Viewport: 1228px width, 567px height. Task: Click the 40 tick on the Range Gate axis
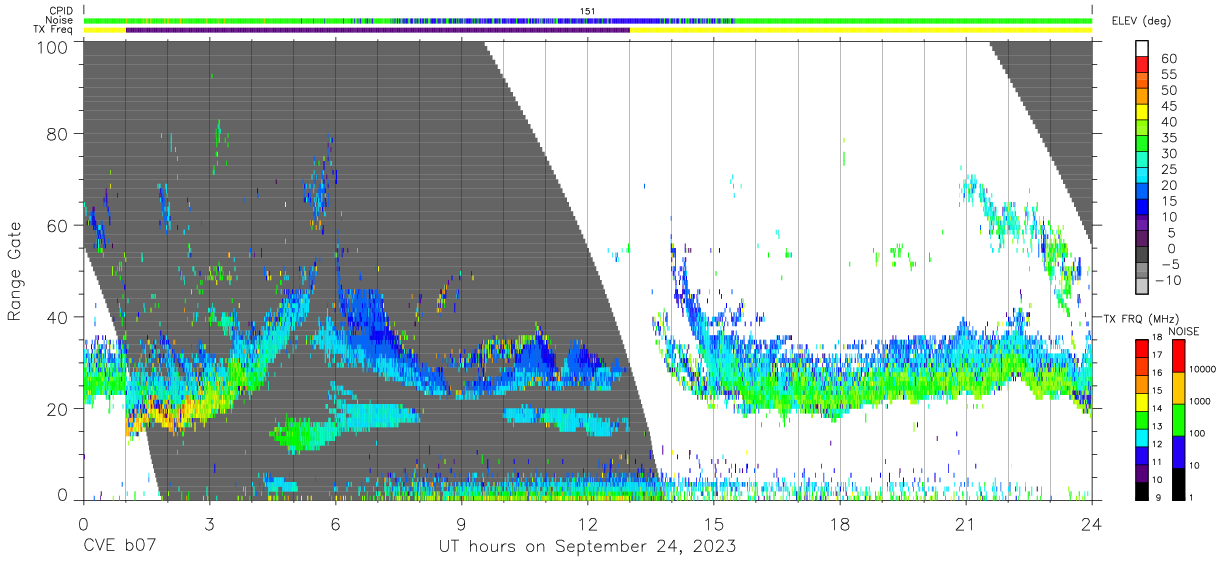(x=57, y=317)
